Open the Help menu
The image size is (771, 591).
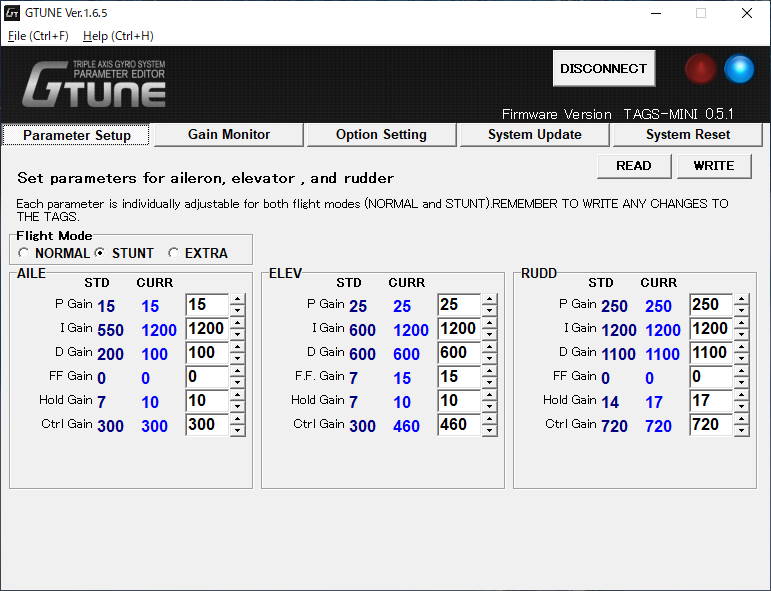(x=118, y=36)
